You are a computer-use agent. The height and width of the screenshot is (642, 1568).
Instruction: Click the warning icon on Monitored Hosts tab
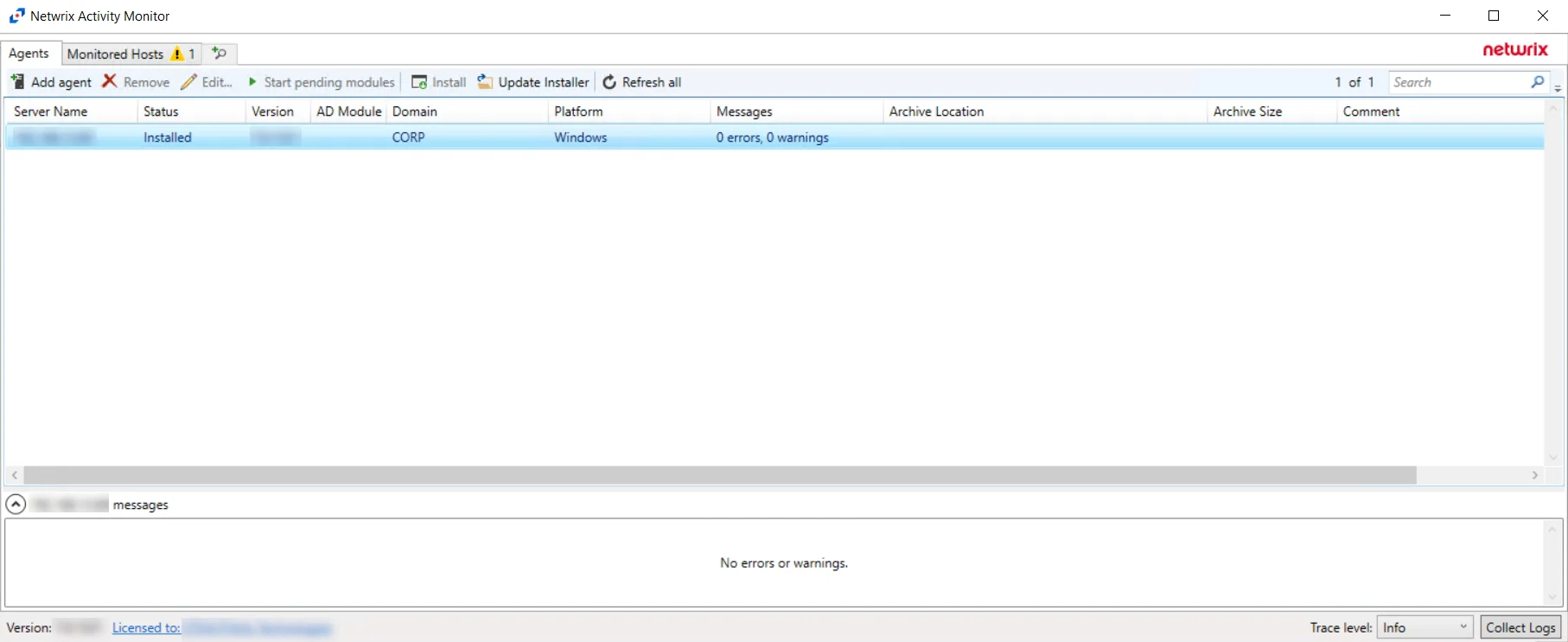pyautogui.click(x=177, y=54)
